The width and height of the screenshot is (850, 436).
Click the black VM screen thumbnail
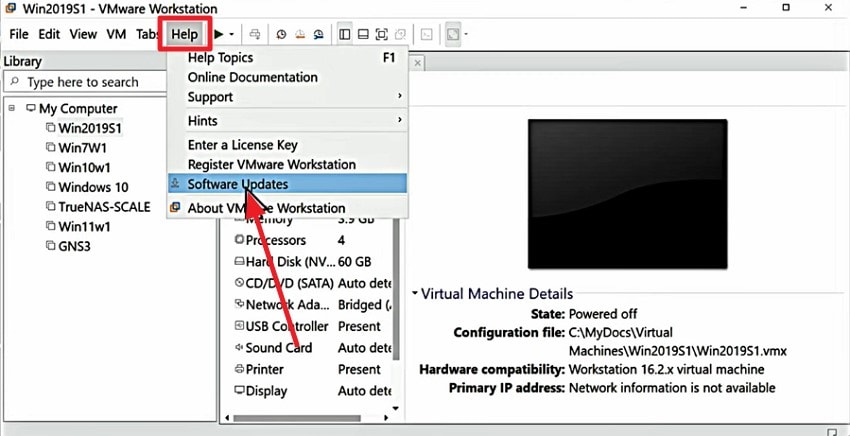coord(628,194)
